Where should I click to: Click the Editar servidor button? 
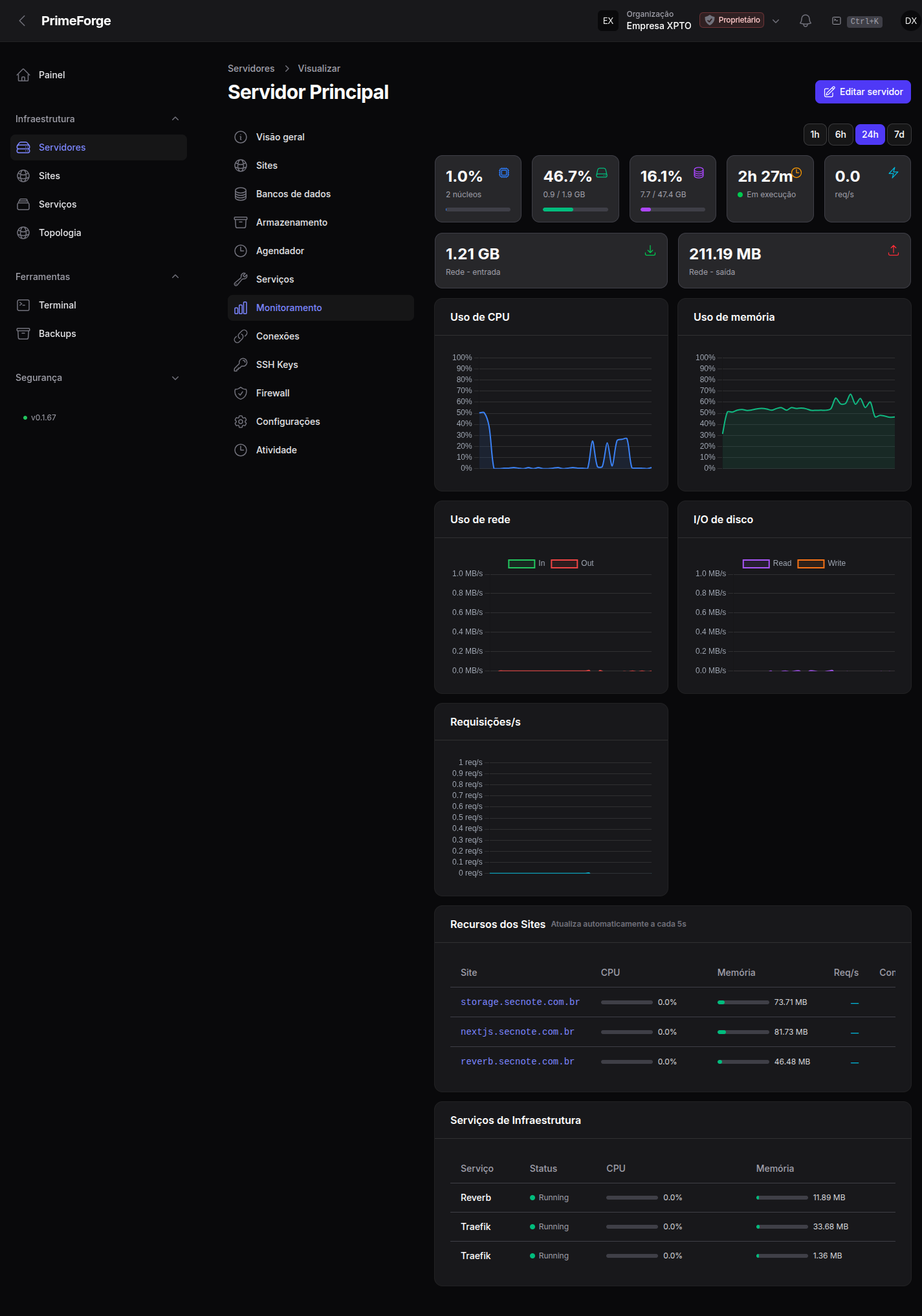click(862, 92)
